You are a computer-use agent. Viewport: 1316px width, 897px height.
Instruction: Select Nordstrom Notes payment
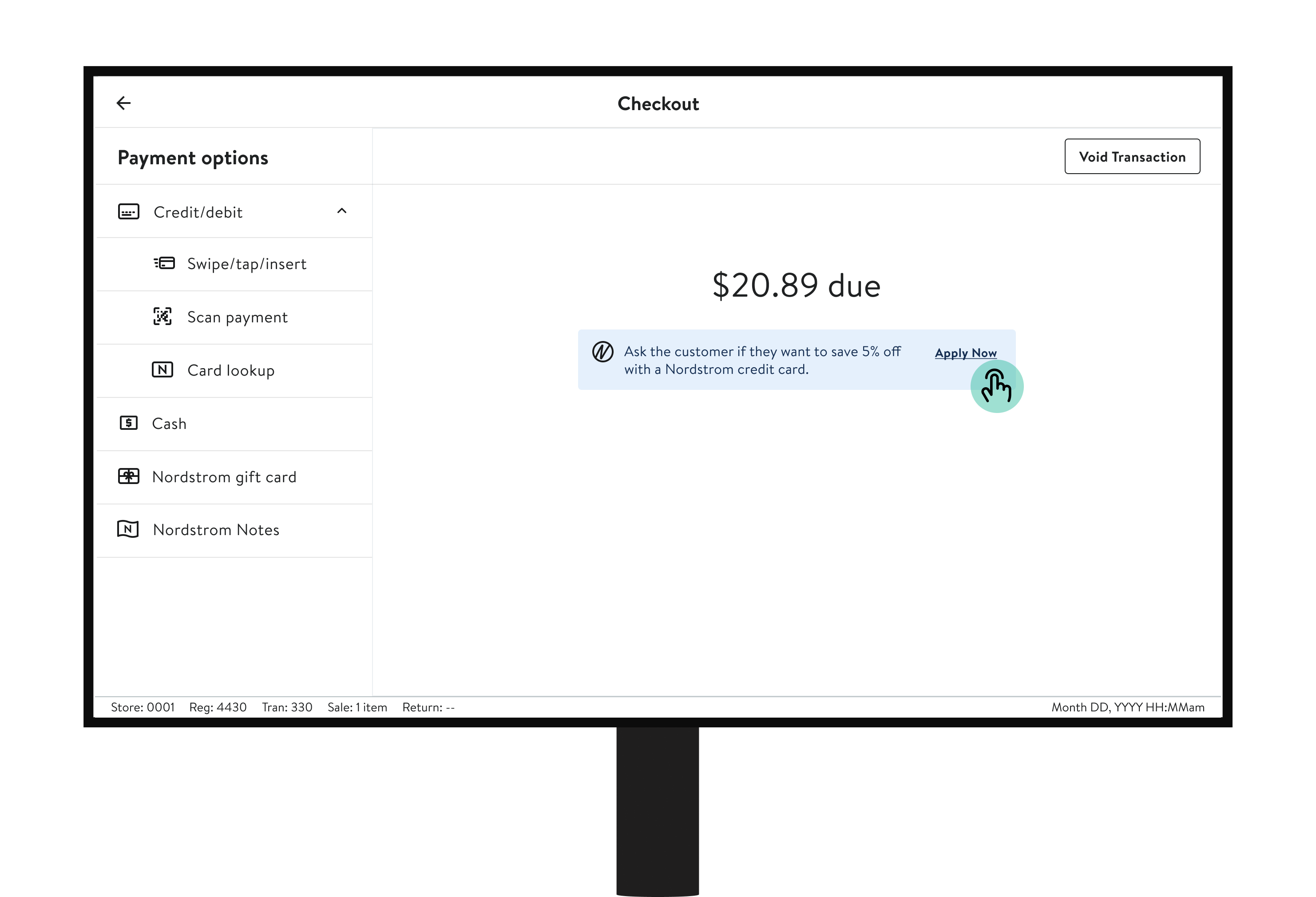click(x=234, y=530)
